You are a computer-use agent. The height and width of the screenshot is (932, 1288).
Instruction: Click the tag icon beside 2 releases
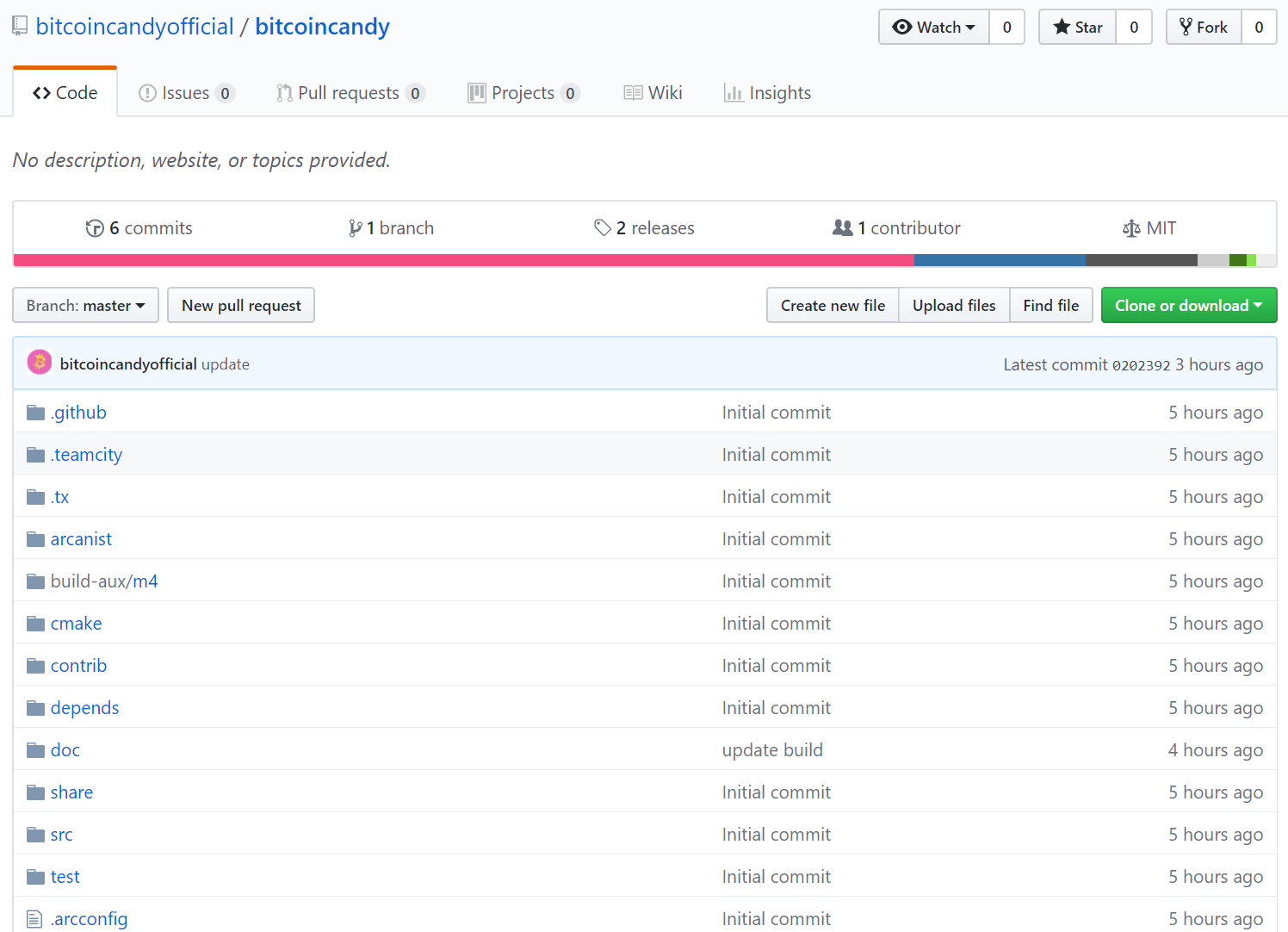[x=603, y=228]
